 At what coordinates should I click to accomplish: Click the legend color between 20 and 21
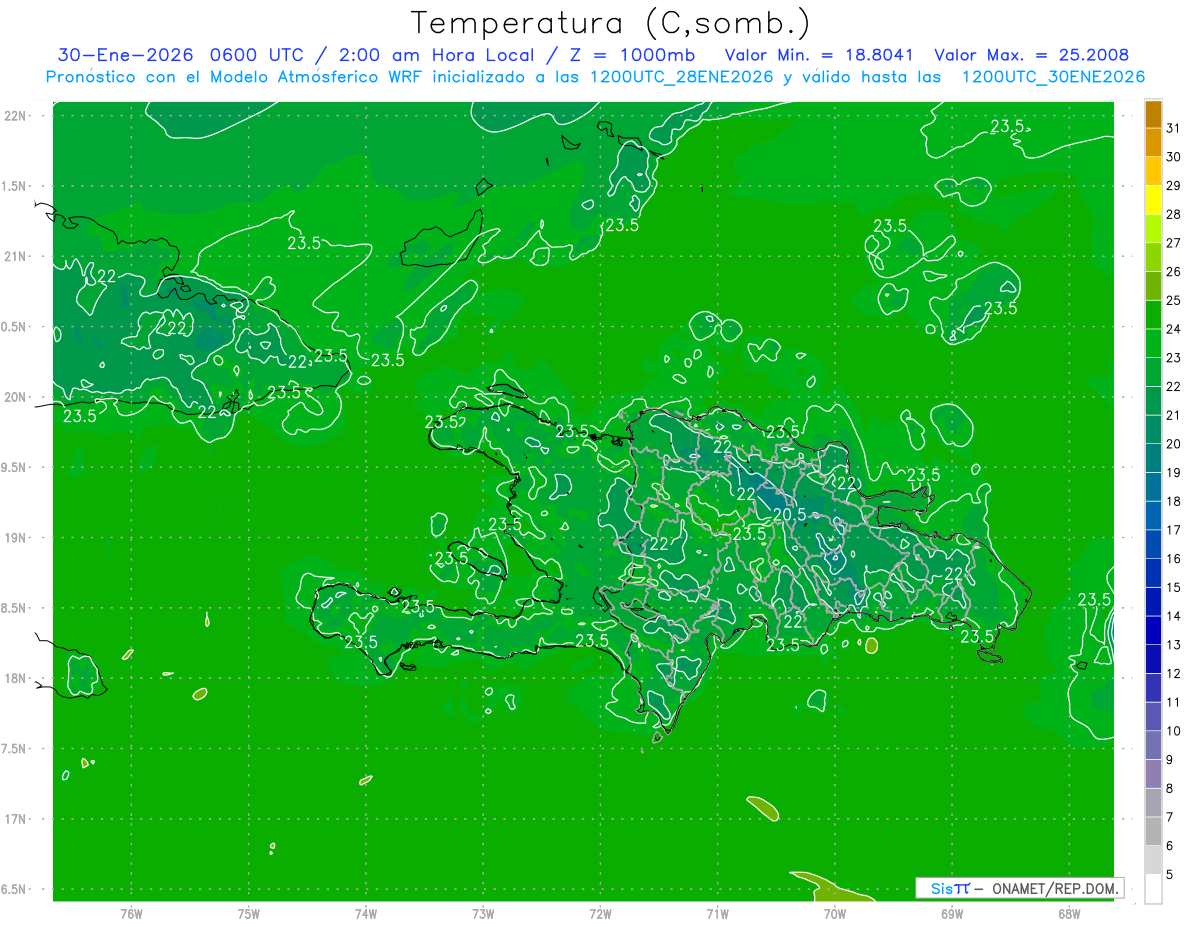coord(1153,430)
